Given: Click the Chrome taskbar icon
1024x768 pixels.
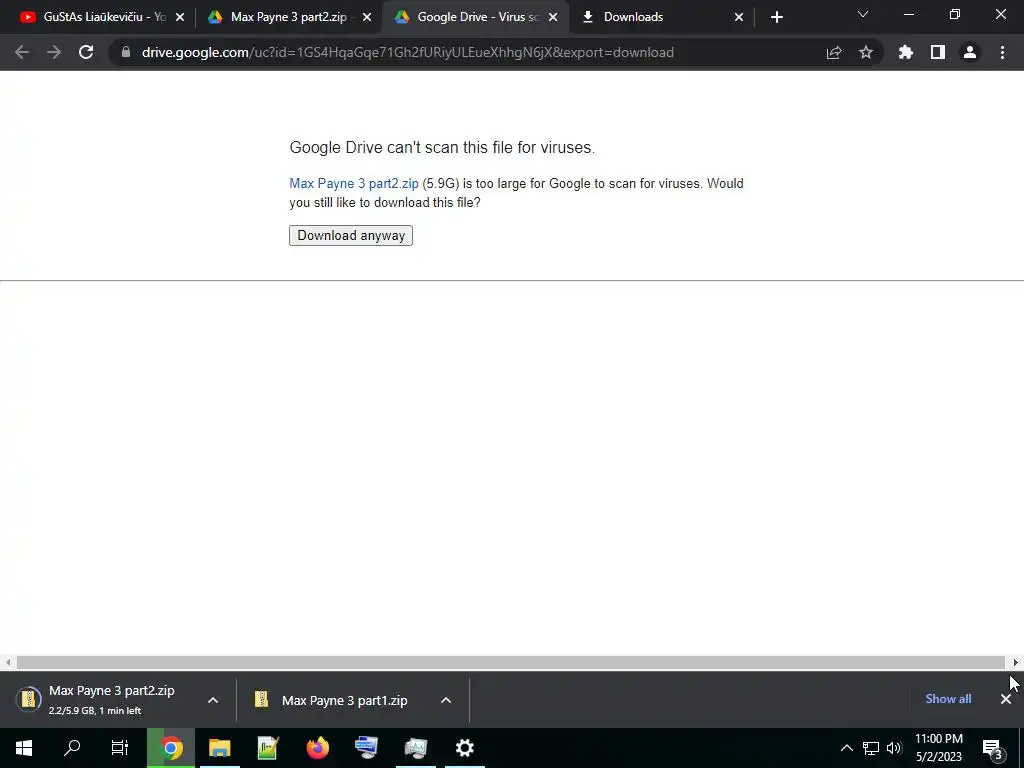Looking at the screenshot, I should (171, 748).
